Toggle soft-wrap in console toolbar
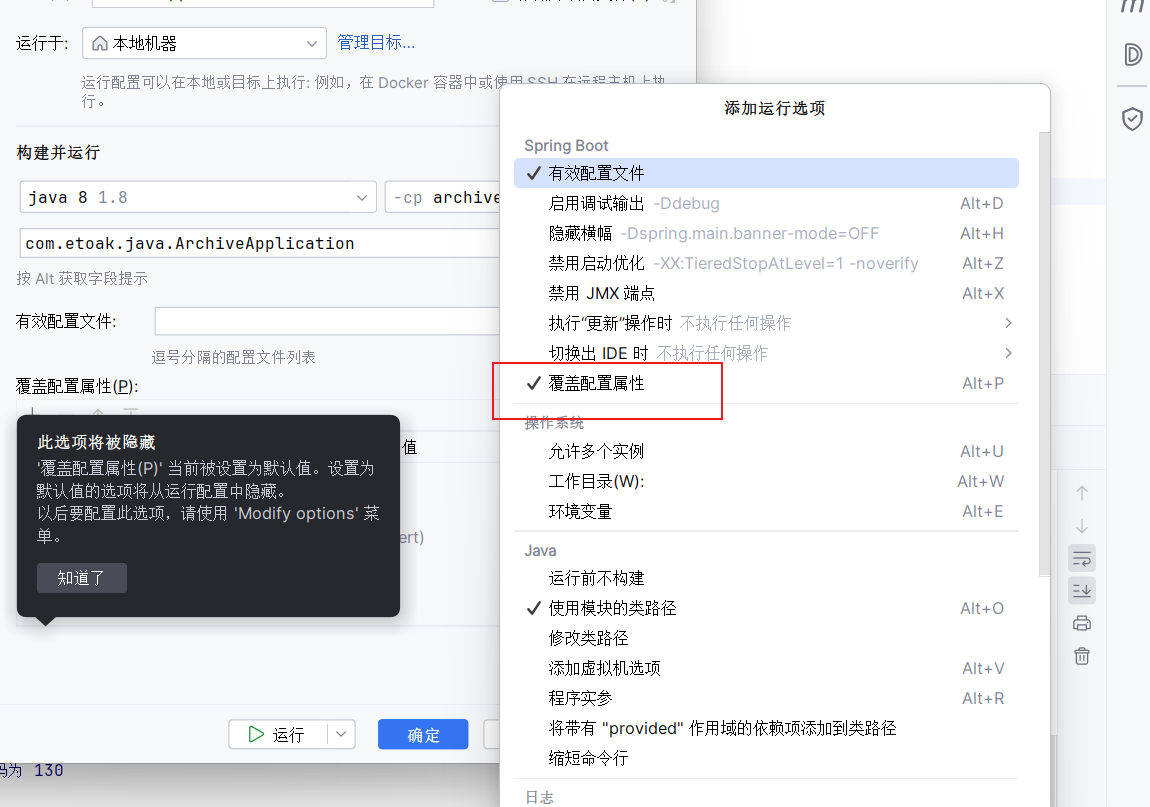 click(1082, 558)
